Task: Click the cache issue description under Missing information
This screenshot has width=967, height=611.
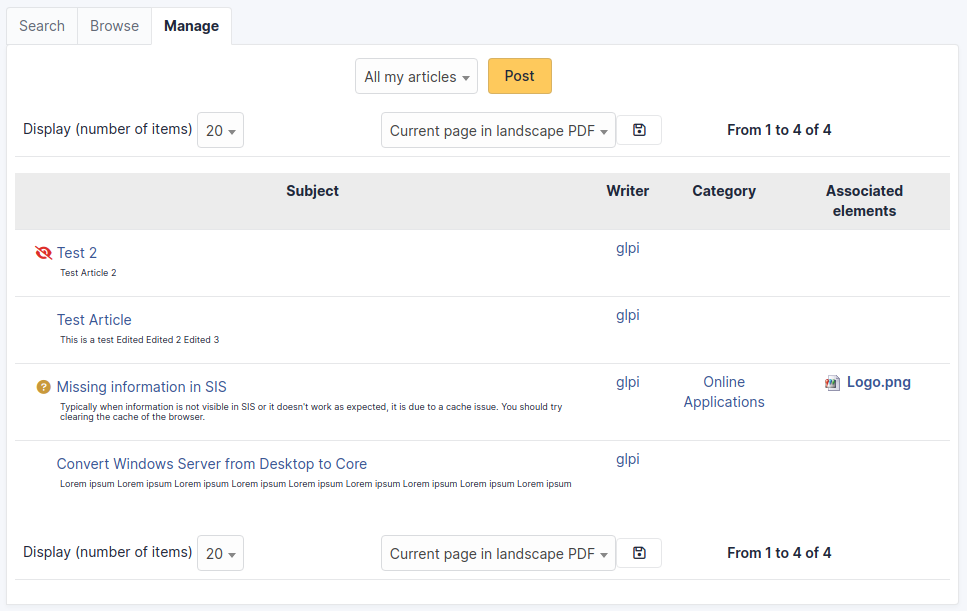Action: point(311,412)
